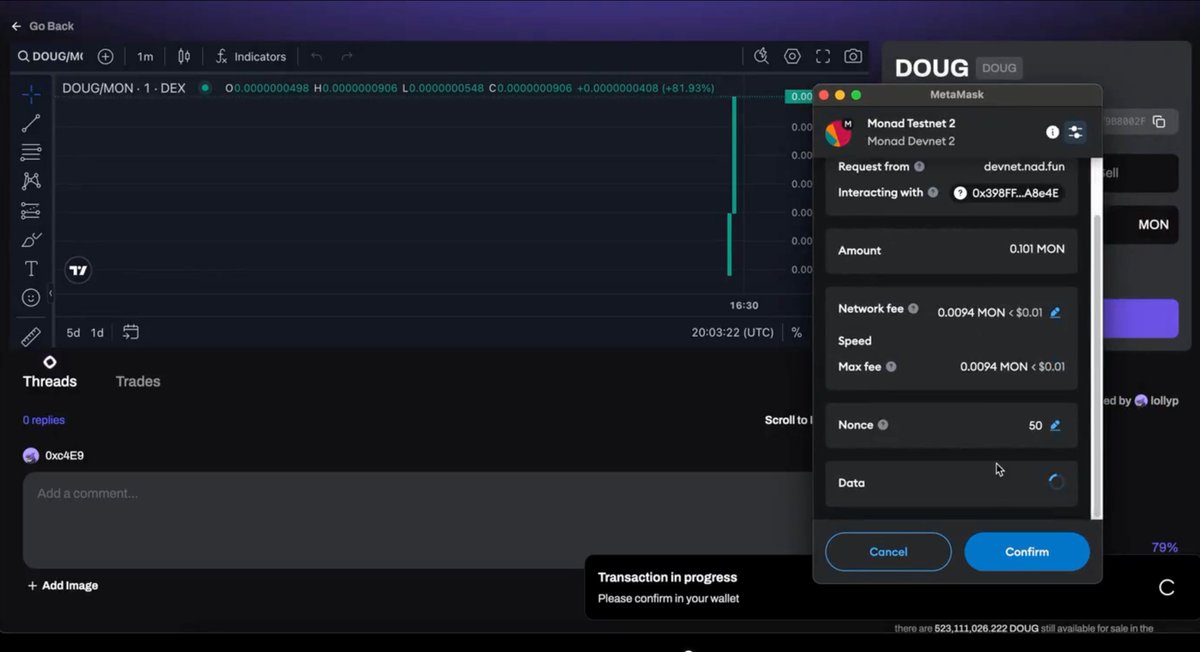
Task: Click the DOUG ticker badge
Action: [x=999, y=68]
